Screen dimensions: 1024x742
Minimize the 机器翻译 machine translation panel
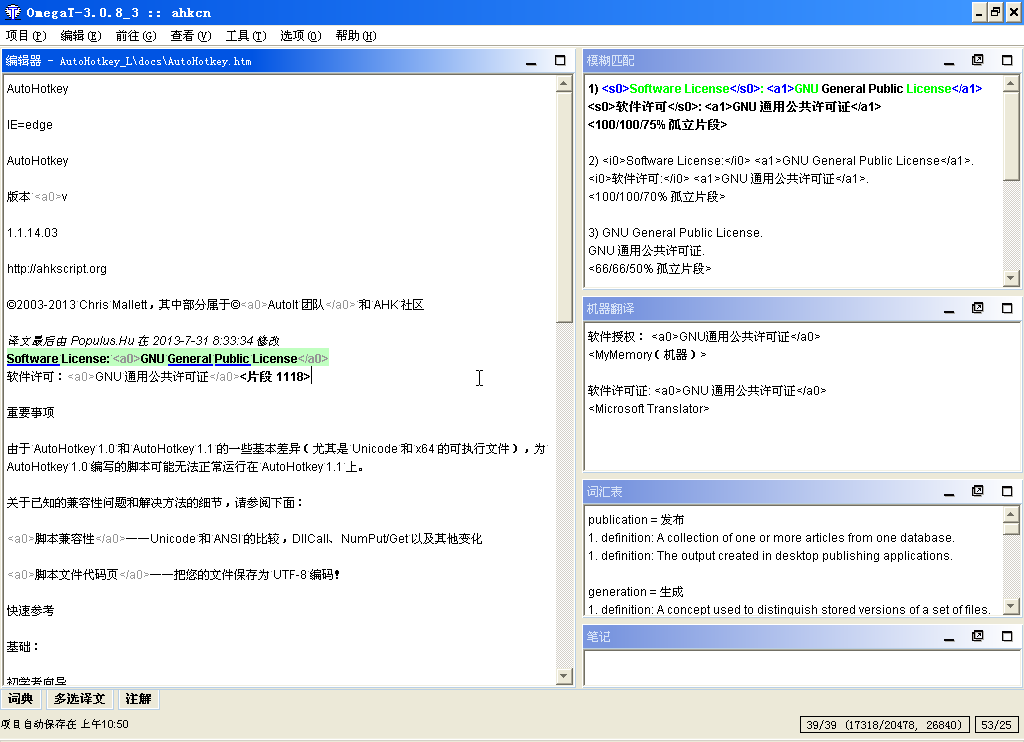[x=948, y=308]
